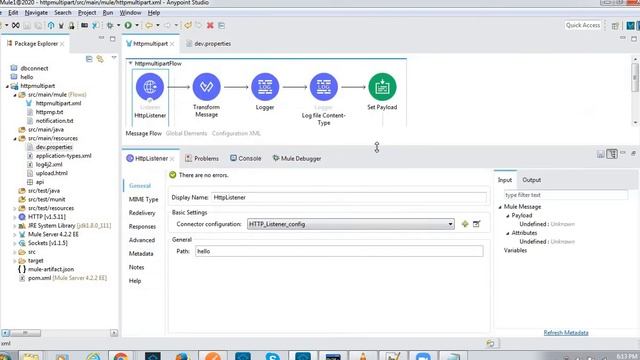Open the Advanced settings section
The width and height of the screenshot is (640, 360).
coord(142,240)
